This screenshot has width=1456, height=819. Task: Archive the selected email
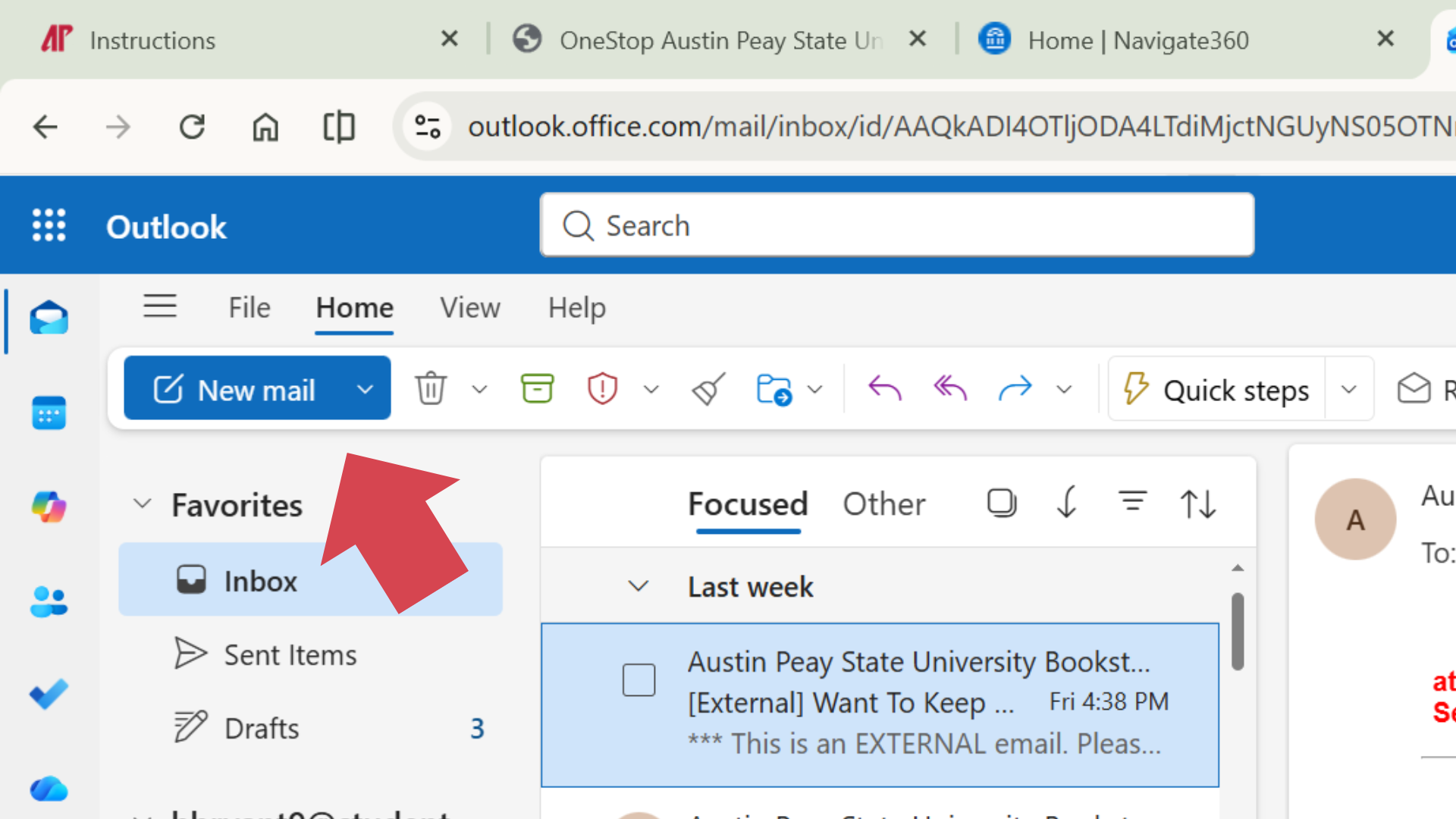tap(538, 388)
